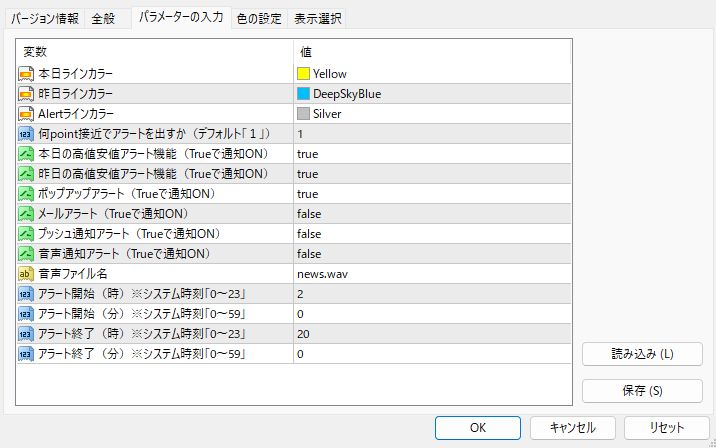This screenshot has width=716, height=448.
Task: Select the news.wav value field
Action: tap(430, 274)
